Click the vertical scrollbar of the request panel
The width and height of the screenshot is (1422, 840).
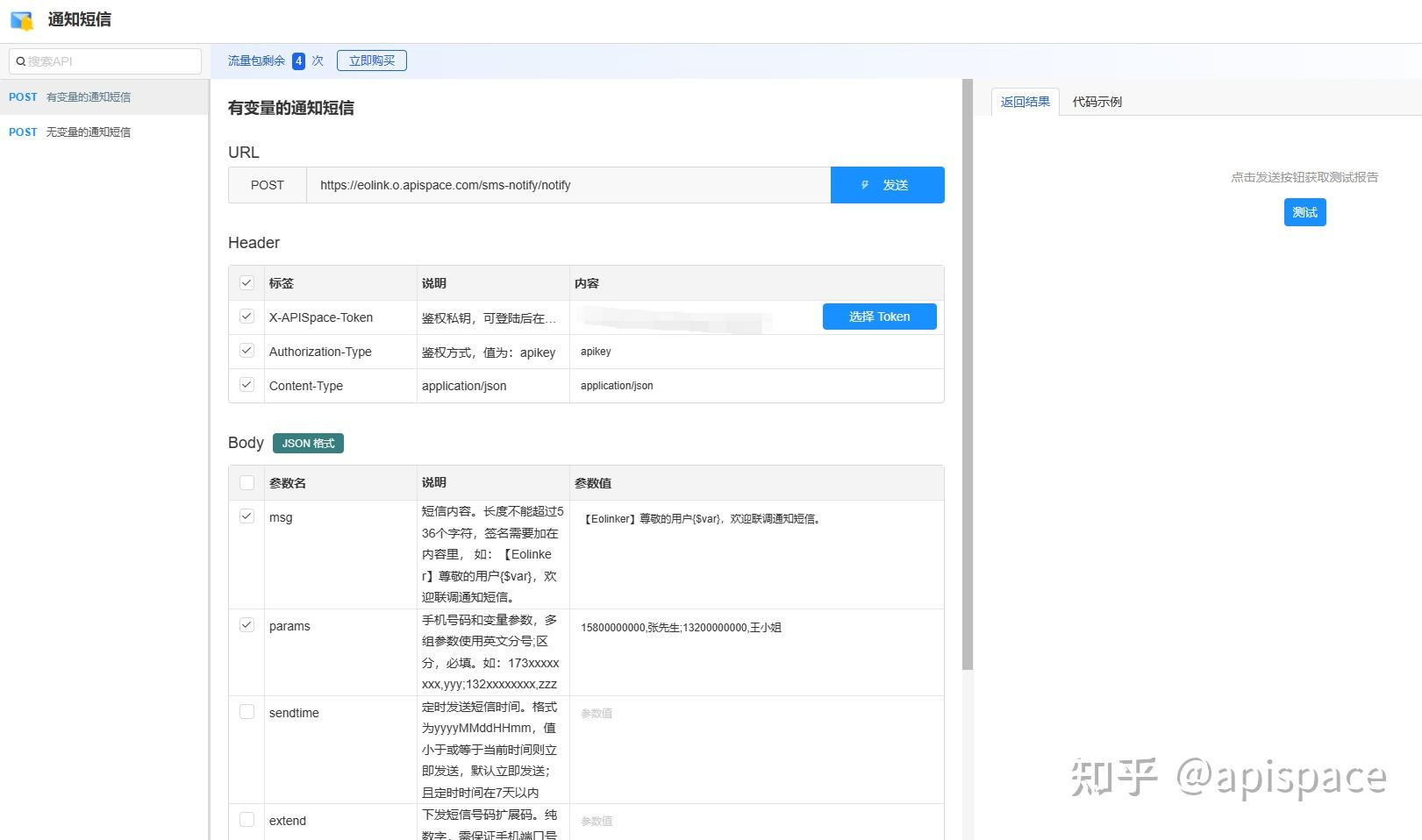coord(968,375)
